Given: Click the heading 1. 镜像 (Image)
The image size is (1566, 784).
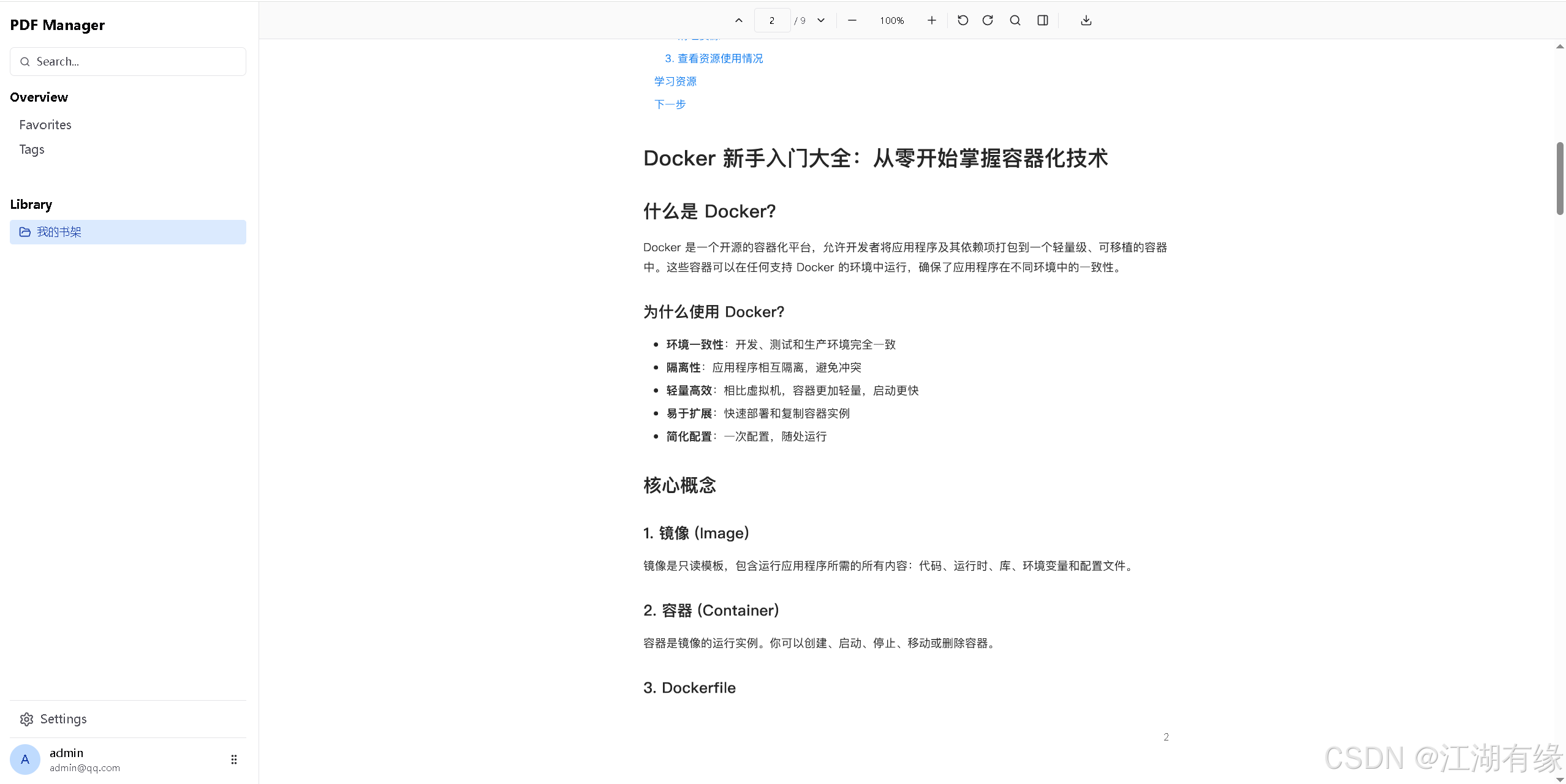Looking at the screenshot, I should (697, 533).
